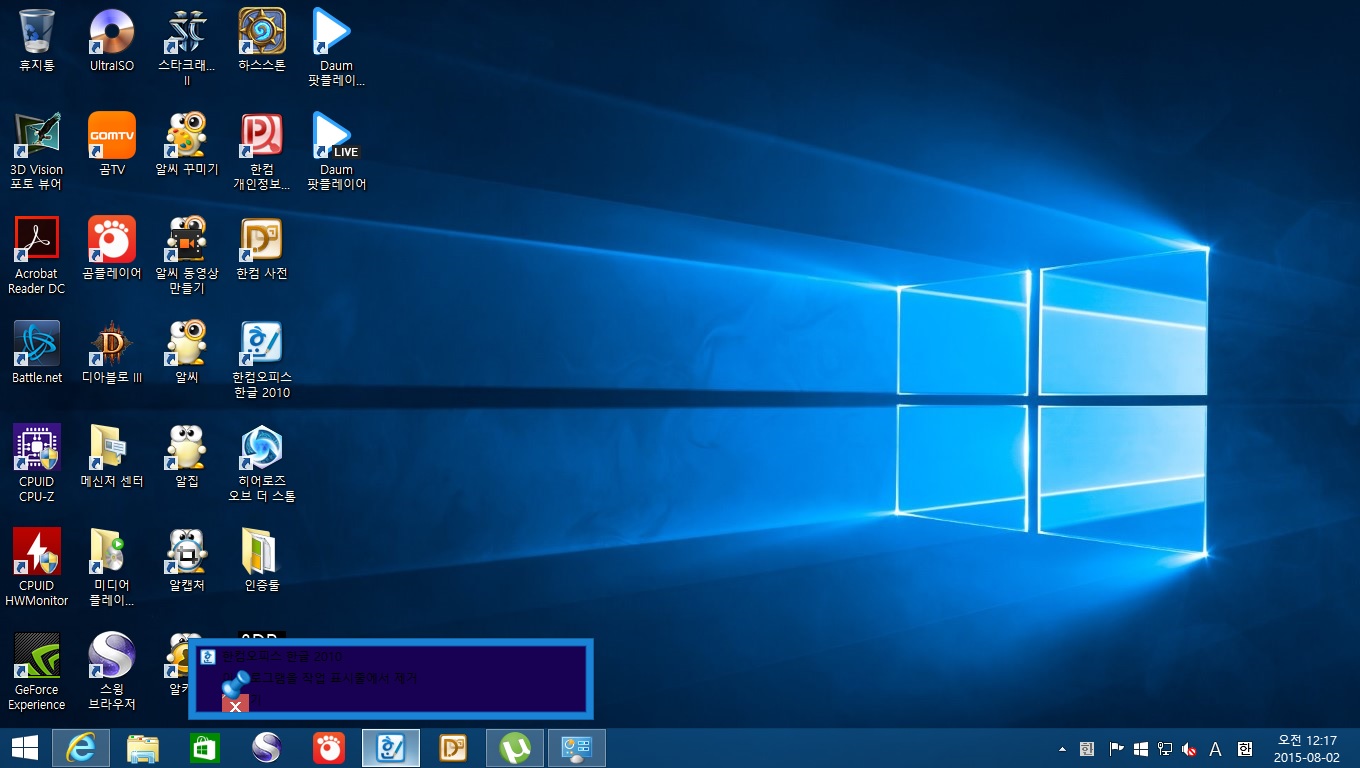Select the 알씨 꾸미기 desktop icon
Screen dimensions: 1360x768
(187, 145)
